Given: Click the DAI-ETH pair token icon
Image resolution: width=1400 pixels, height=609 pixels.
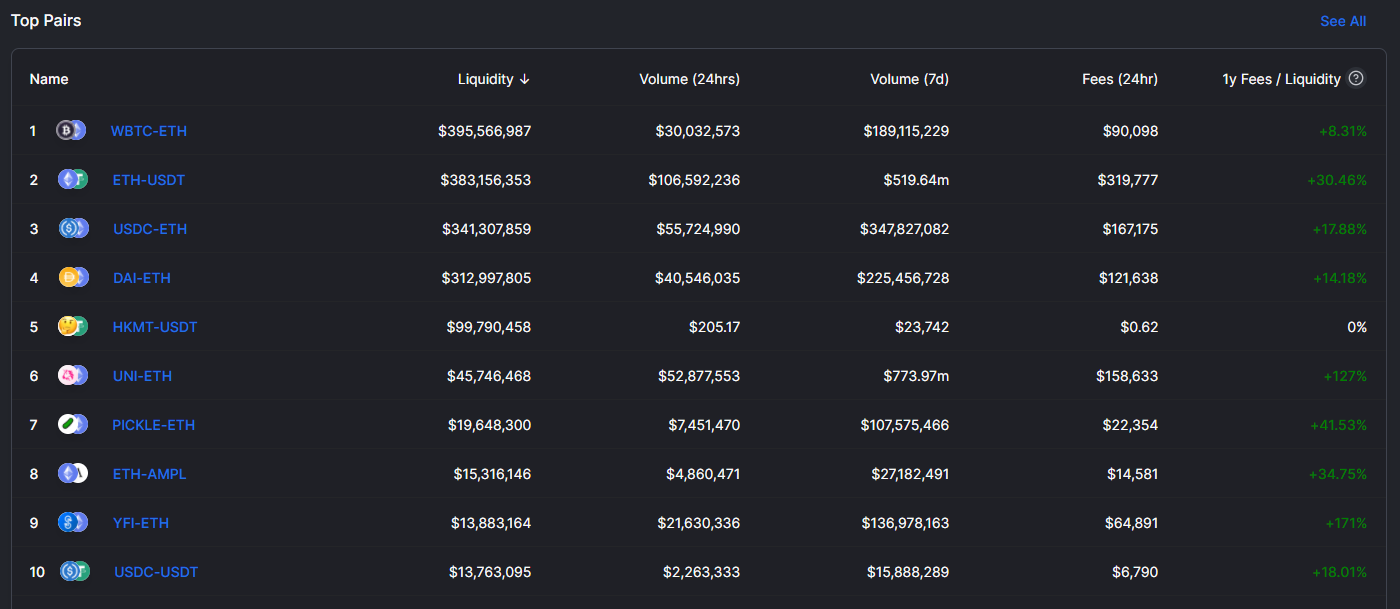Looking at the screenshot, I should [x=74, y=278].
